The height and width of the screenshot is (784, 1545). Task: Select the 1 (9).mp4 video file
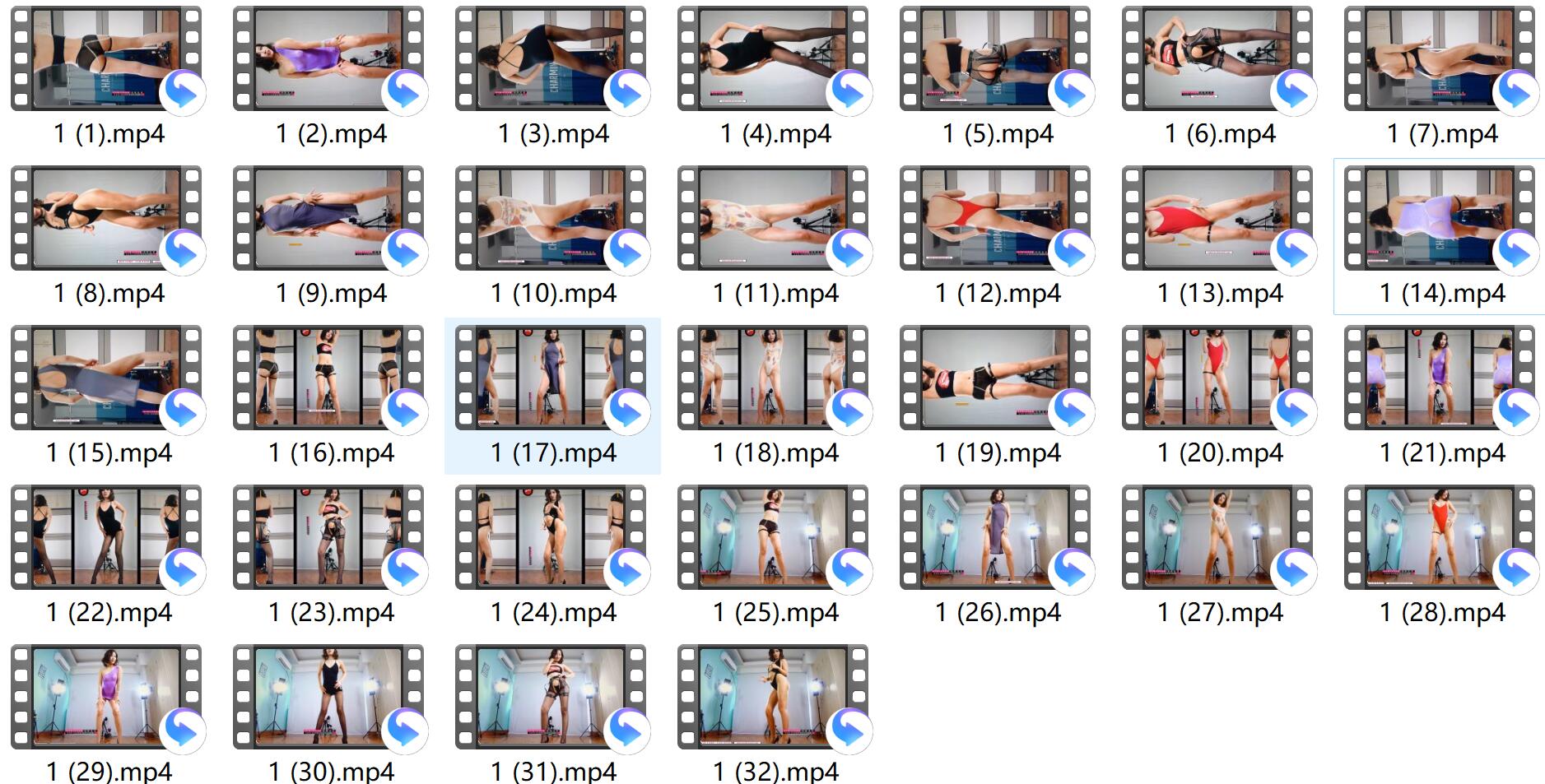pyautogui.click(x=328, y=219)
